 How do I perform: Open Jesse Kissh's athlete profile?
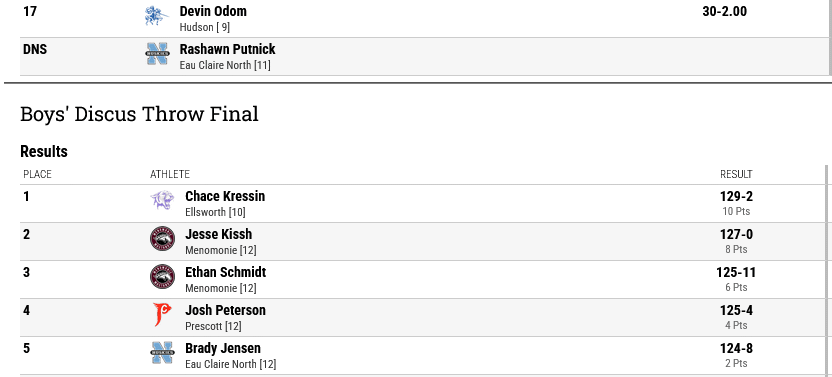click(x=219, y=234)
